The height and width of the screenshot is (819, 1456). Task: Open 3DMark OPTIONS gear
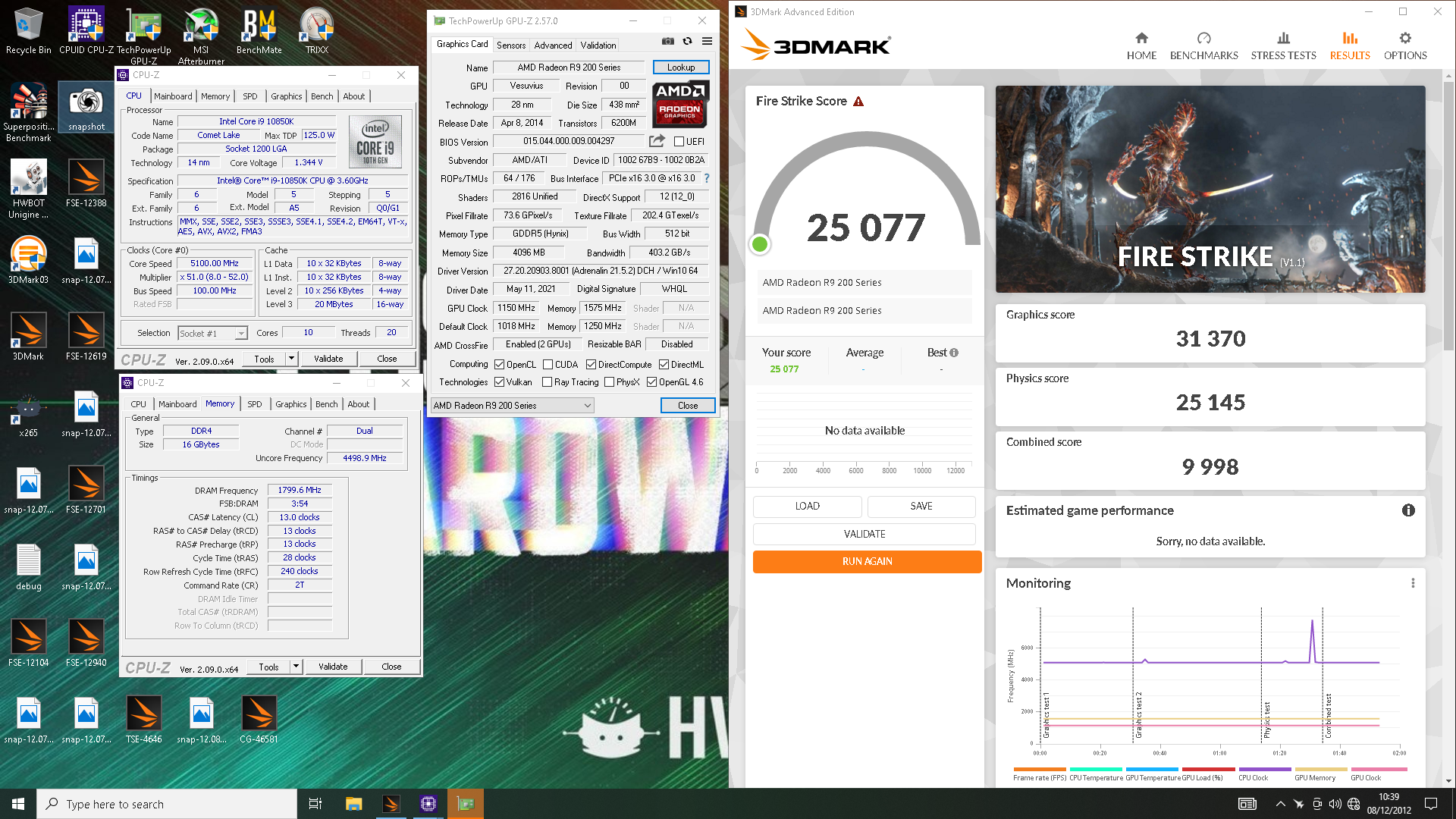point(1405,45)
